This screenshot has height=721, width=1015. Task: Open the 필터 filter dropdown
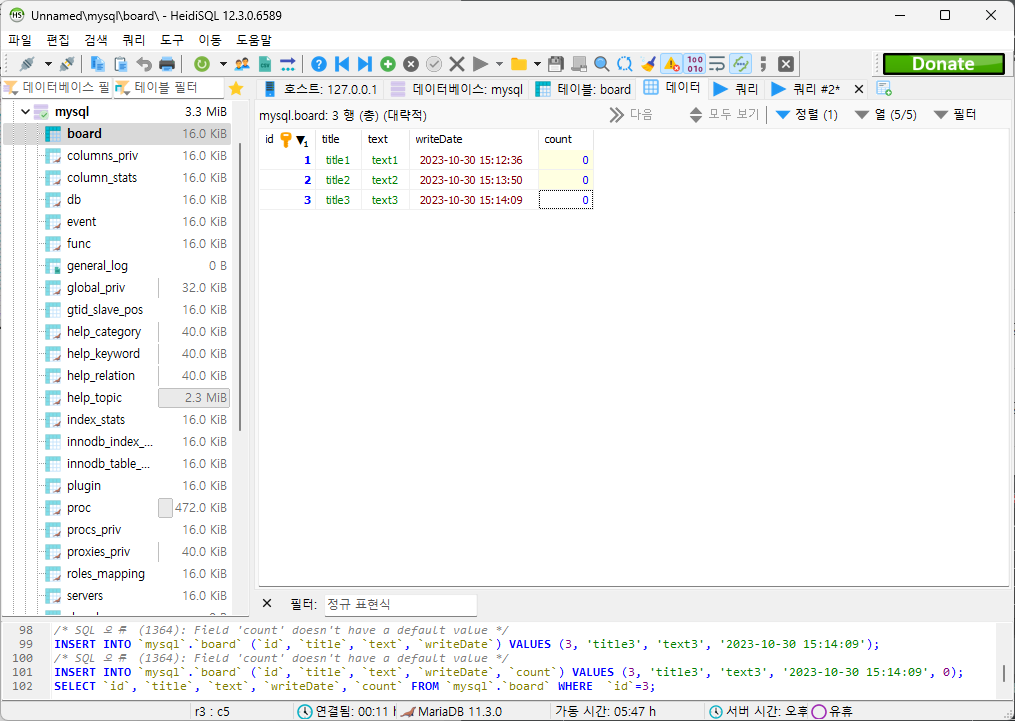(955, 115)
